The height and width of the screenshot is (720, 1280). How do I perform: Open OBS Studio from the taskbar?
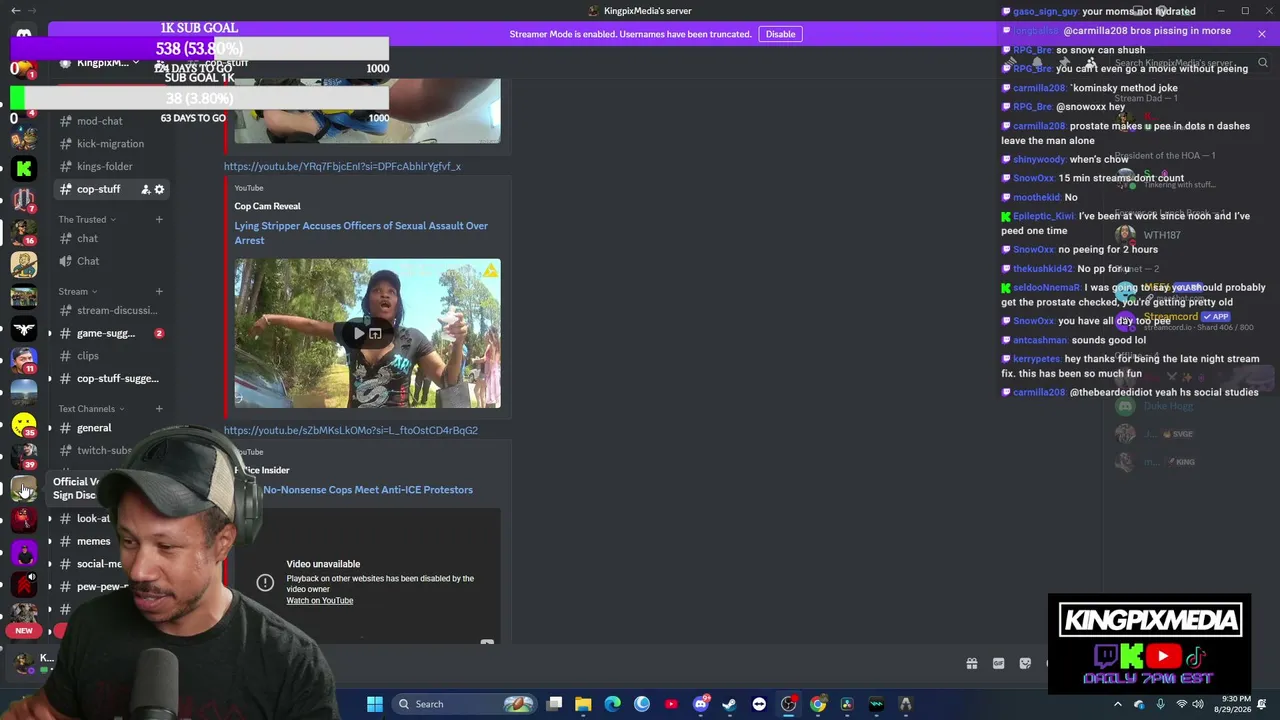point(788,704)
